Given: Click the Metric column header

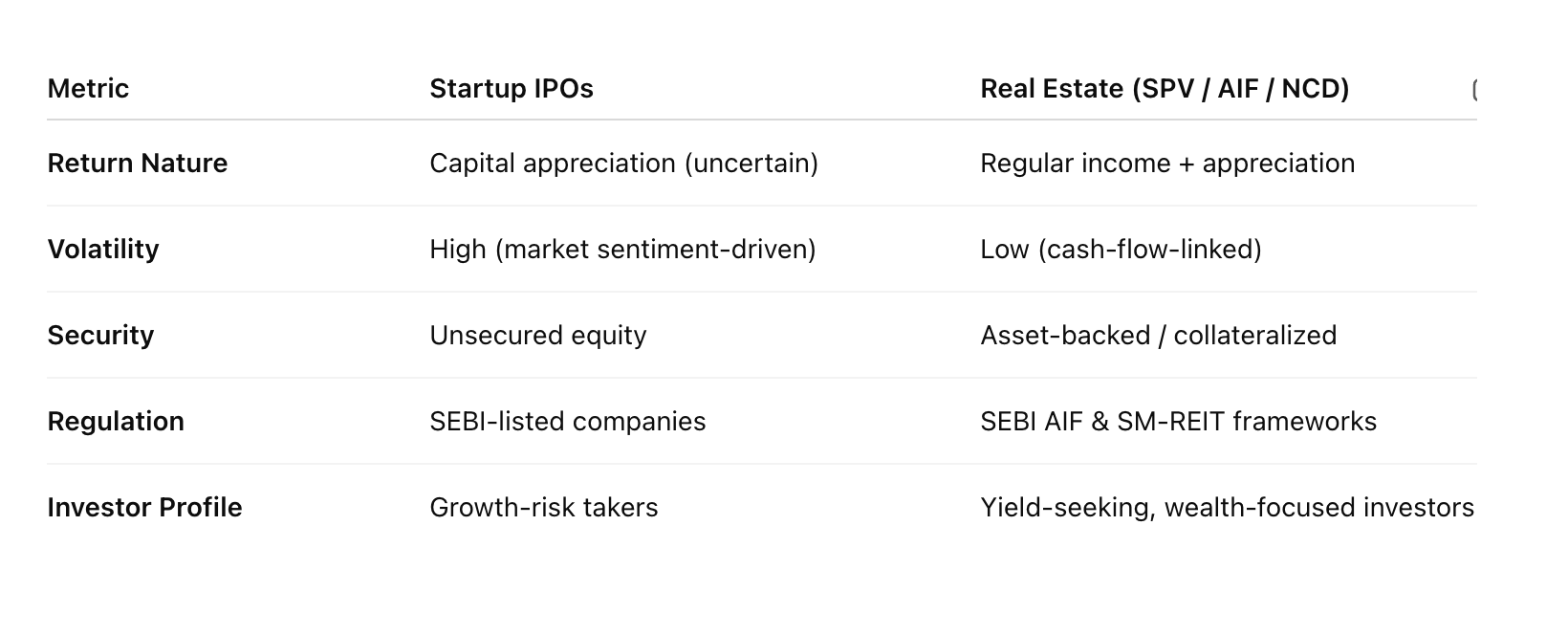Looking at the screenshot, I should (88, 89).
